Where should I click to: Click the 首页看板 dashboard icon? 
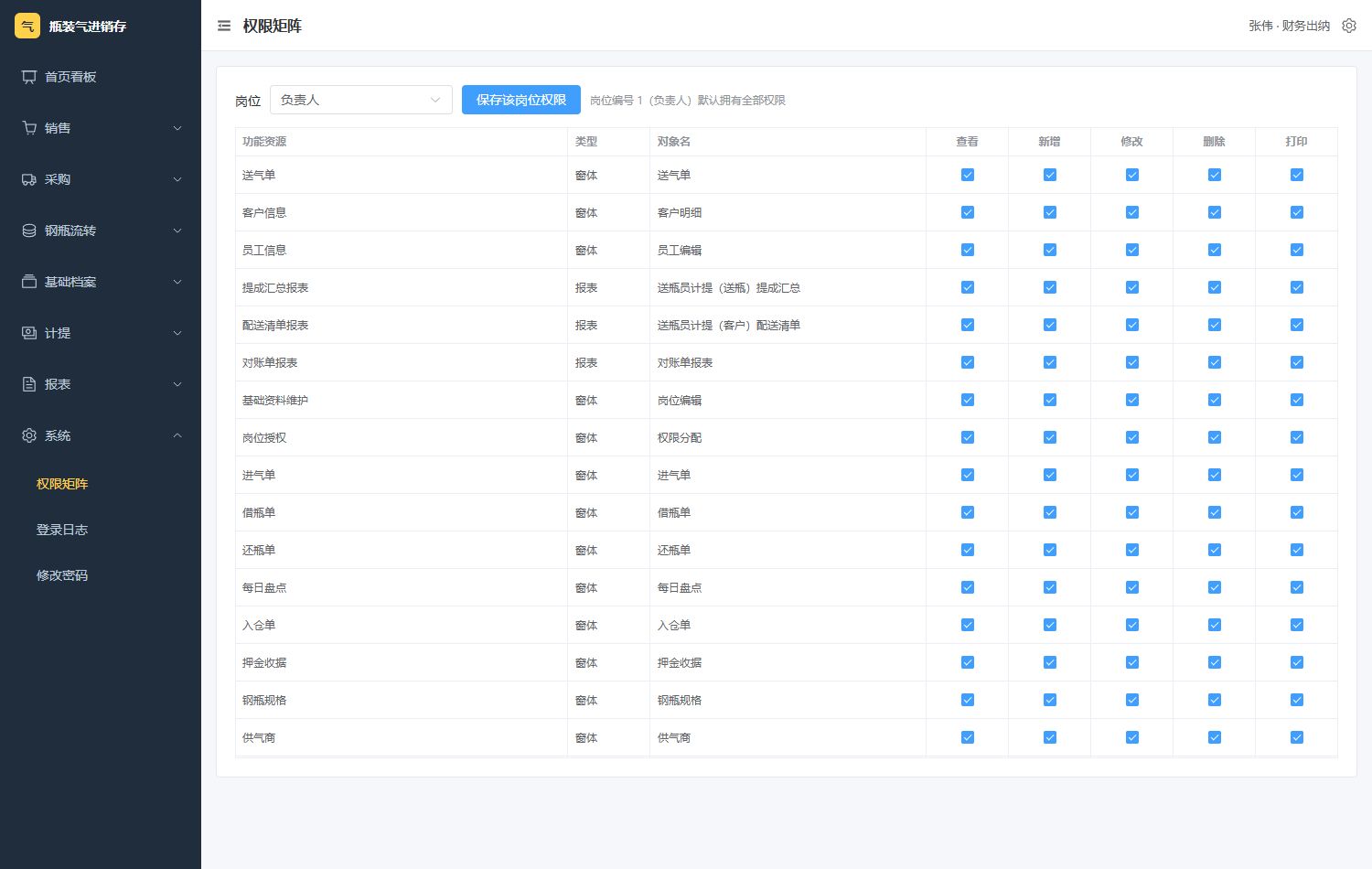pyautogui.click(x=29, y=77)
